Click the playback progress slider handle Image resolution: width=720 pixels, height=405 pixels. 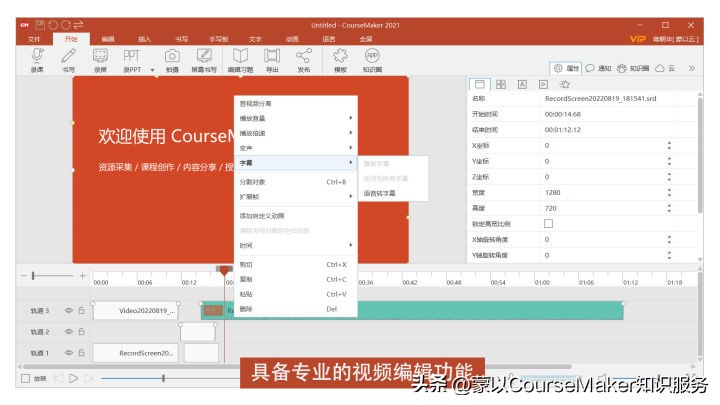(x=163, y=378)
